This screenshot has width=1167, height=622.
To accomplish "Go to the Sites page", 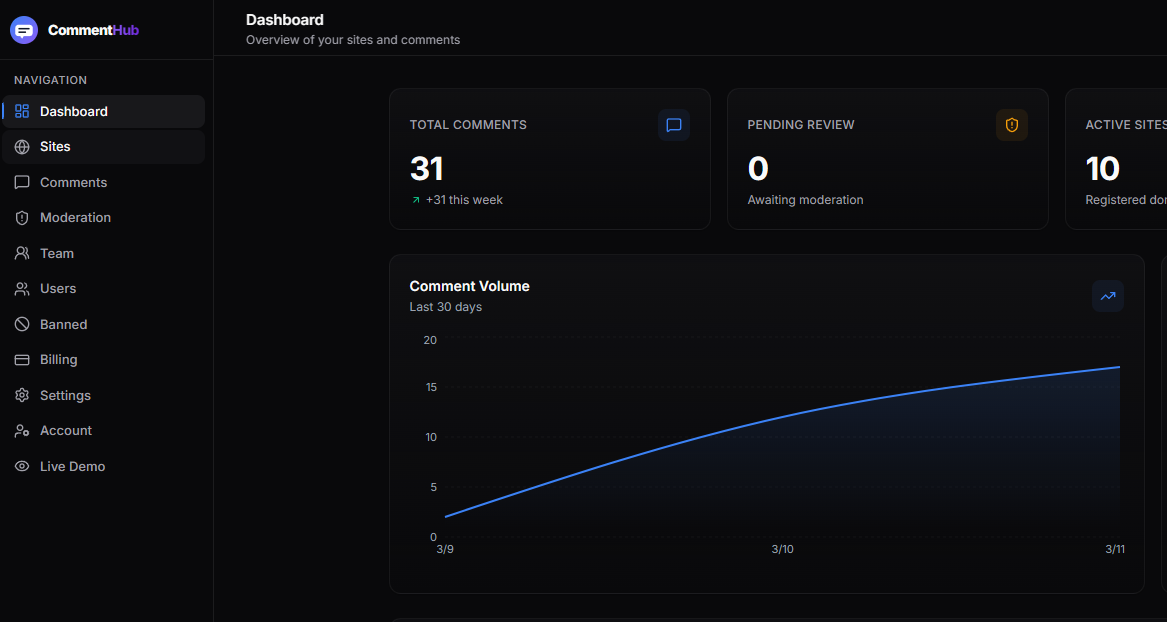I will coord(103,147).
